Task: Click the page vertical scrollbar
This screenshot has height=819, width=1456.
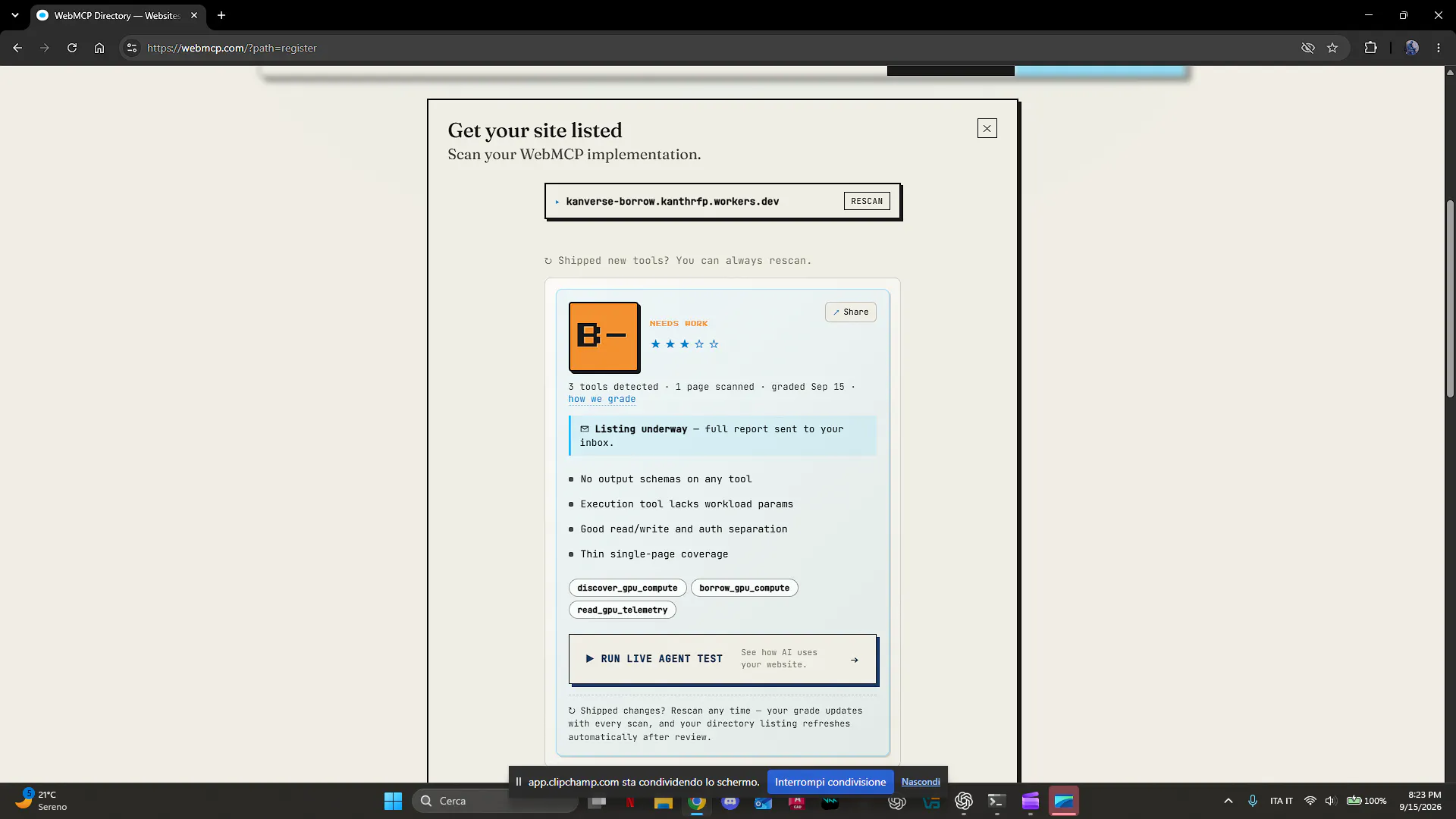Action: coord(1450,300)
